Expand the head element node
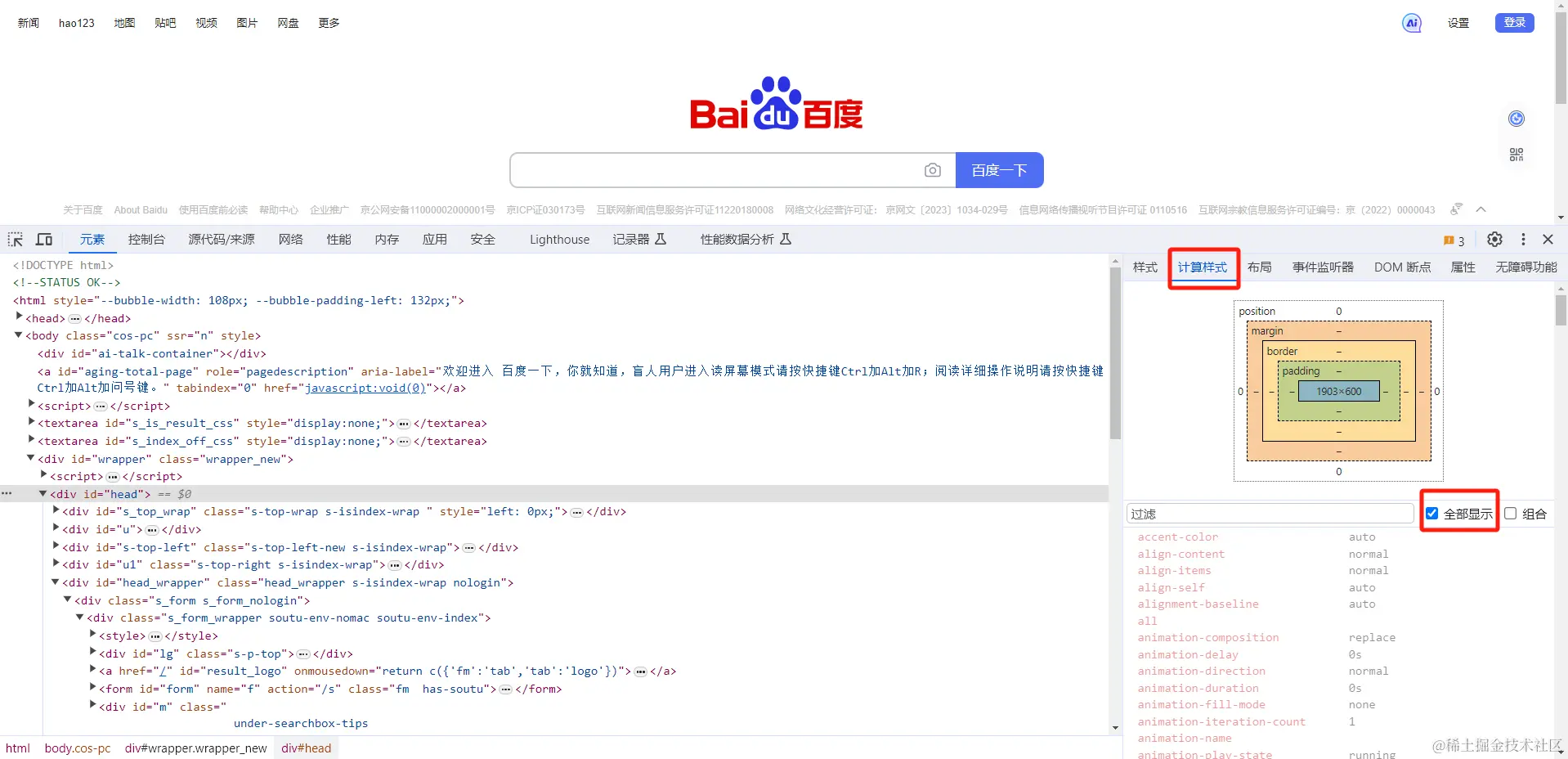 pyautogui.click(x=19, y=317)
